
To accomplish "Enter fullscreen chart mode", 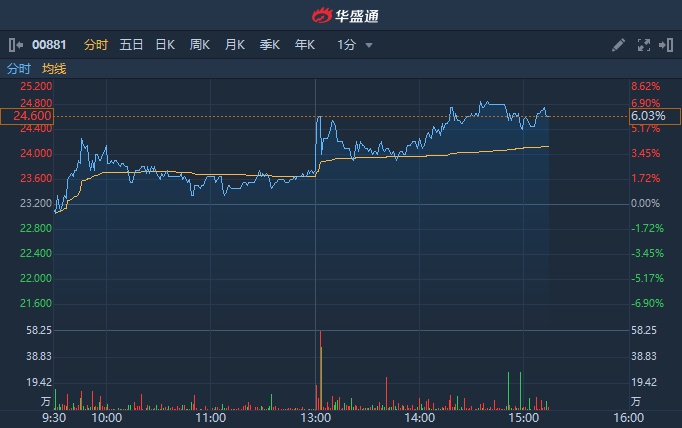I will click(643, 45).
